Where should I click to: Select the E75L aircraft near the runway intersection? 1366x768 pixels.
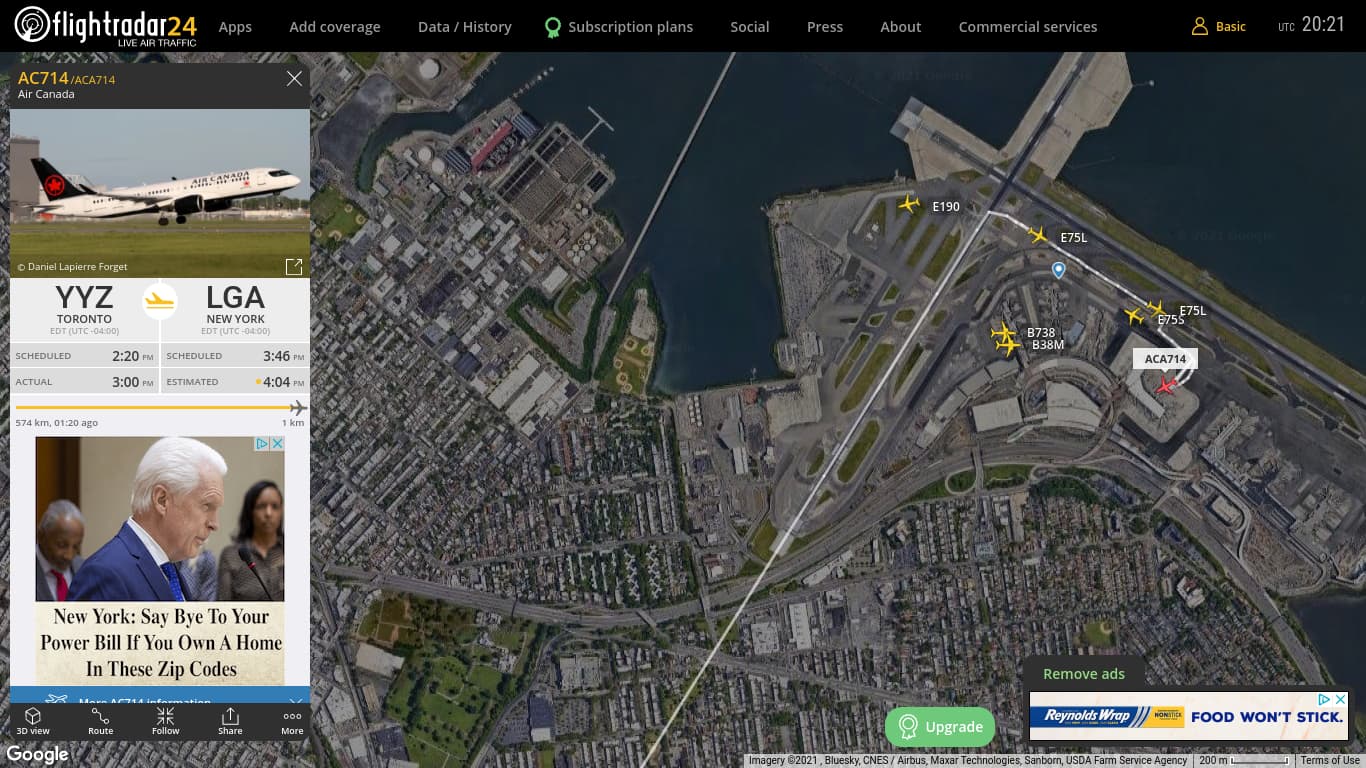pyautogui.click(x=1038, y=235)
